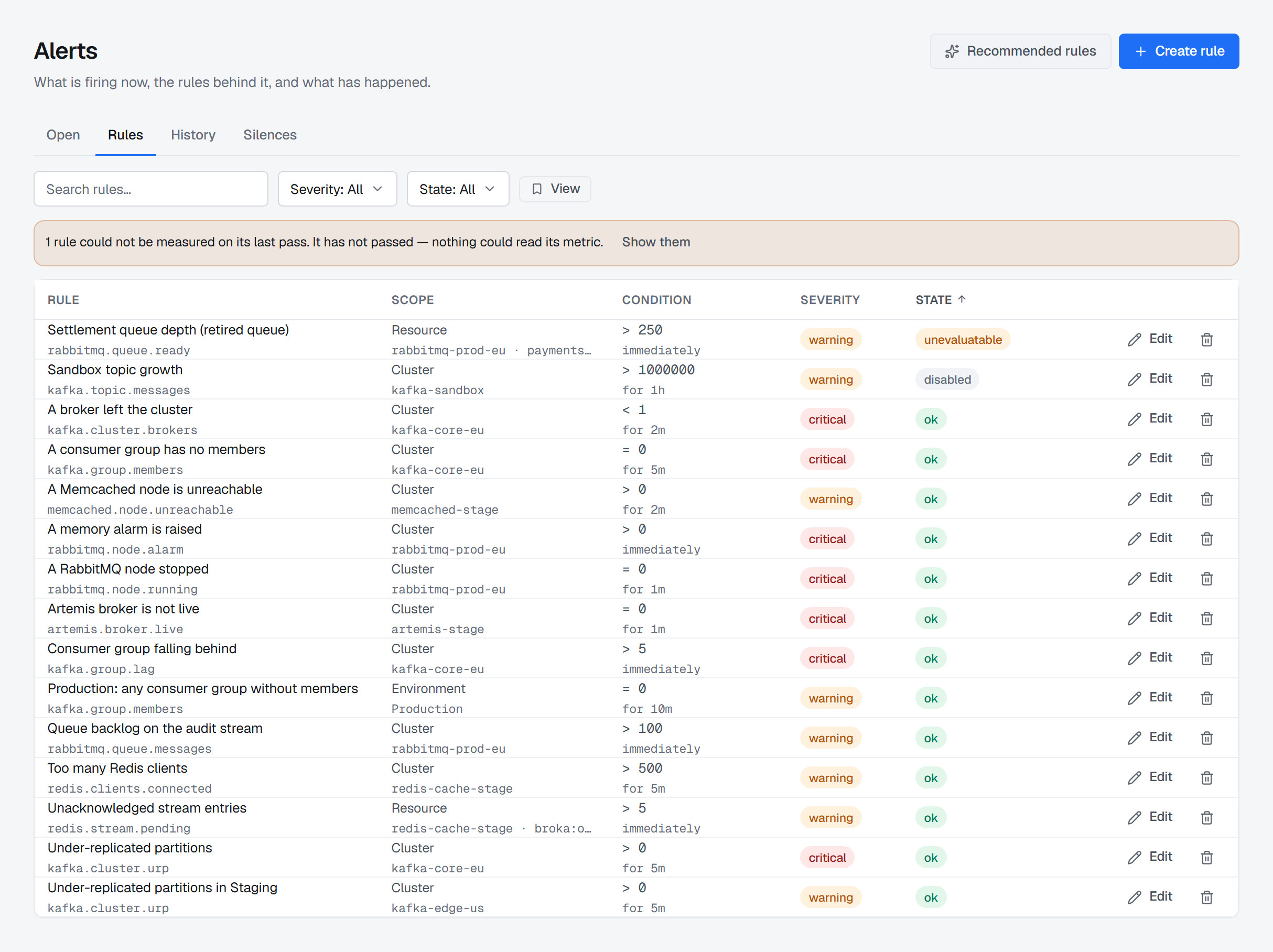Click 'Too many Redis clients' rule name
Screen dimensions: 1273x952
(x=117, y=768)
